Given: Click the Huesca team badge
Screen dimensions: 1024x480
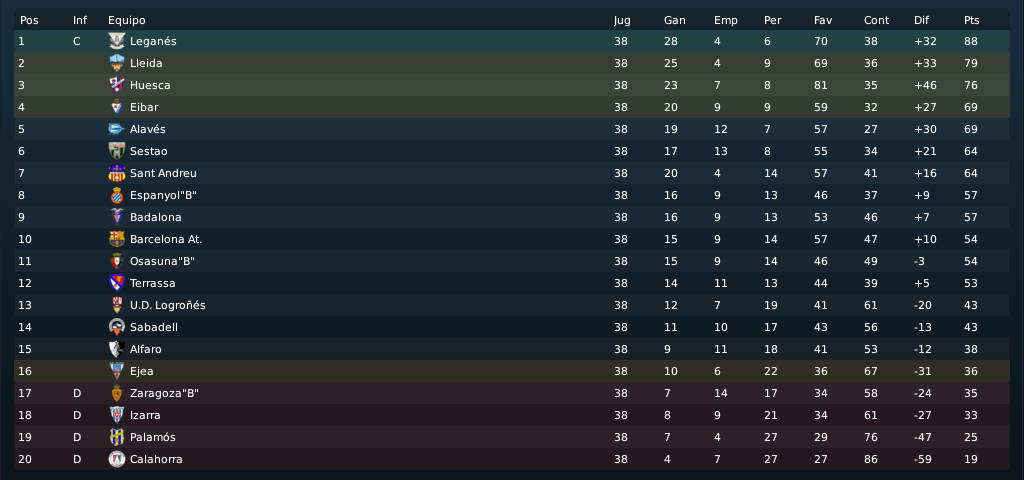Looking at the screenshot, I should 116,85.
